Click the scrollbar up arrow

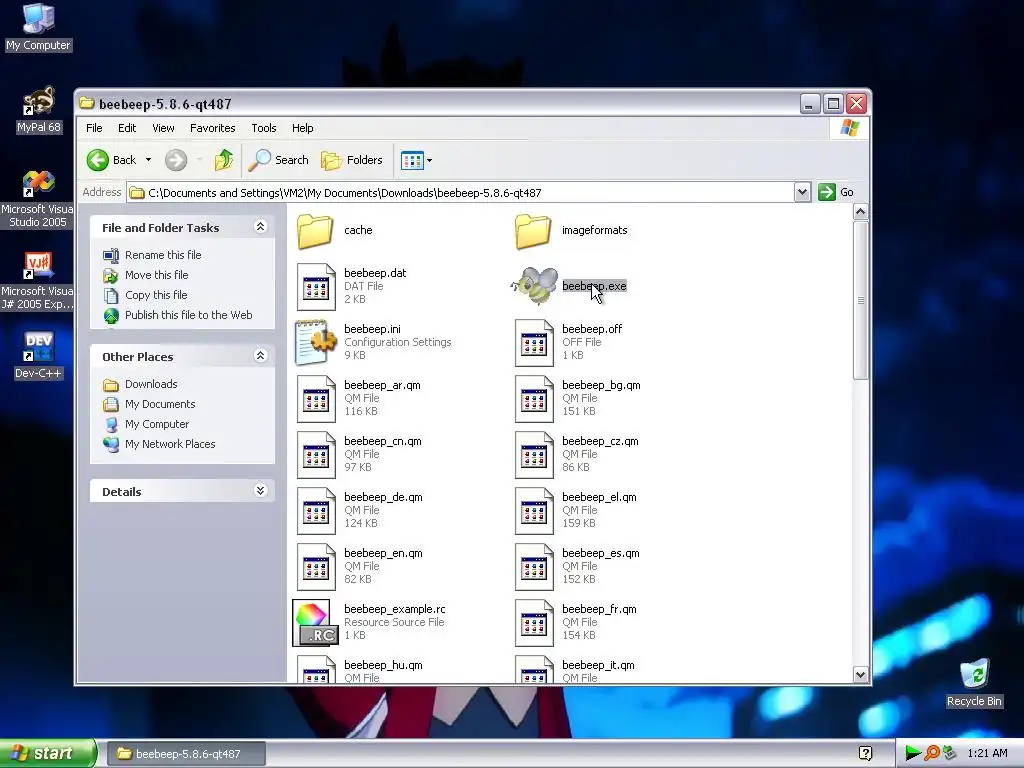click(x=860, y=212)
